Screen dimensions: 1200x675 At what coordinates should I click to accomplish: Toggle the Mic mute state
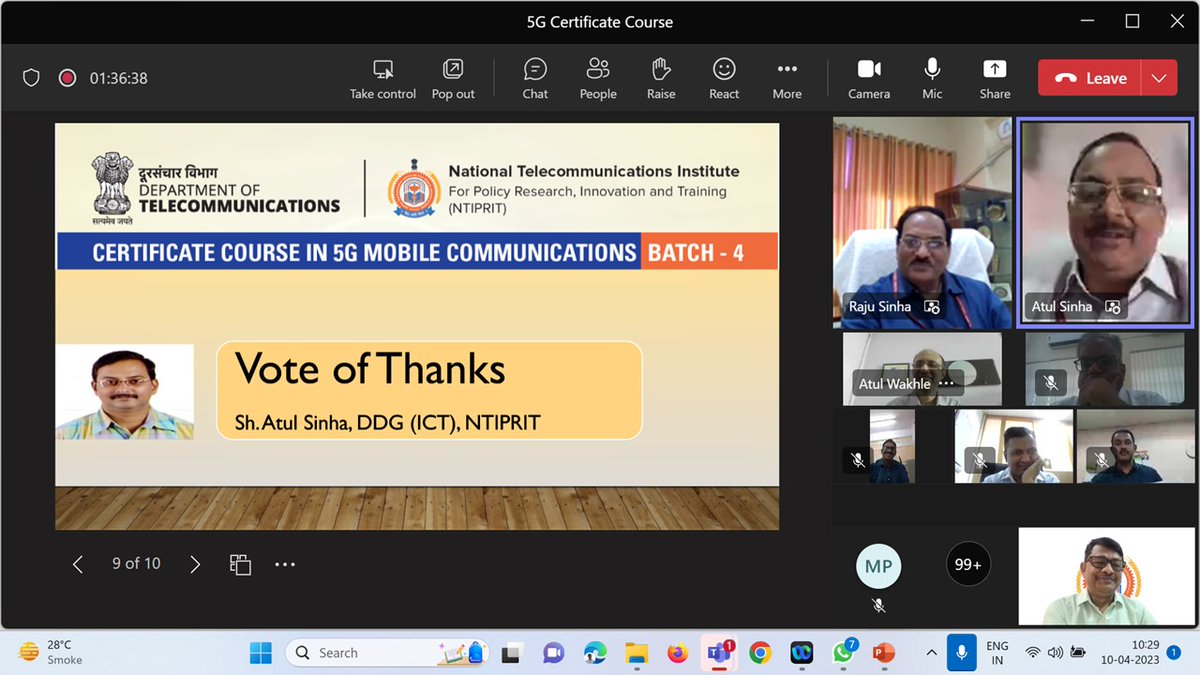tap(932, 78)
